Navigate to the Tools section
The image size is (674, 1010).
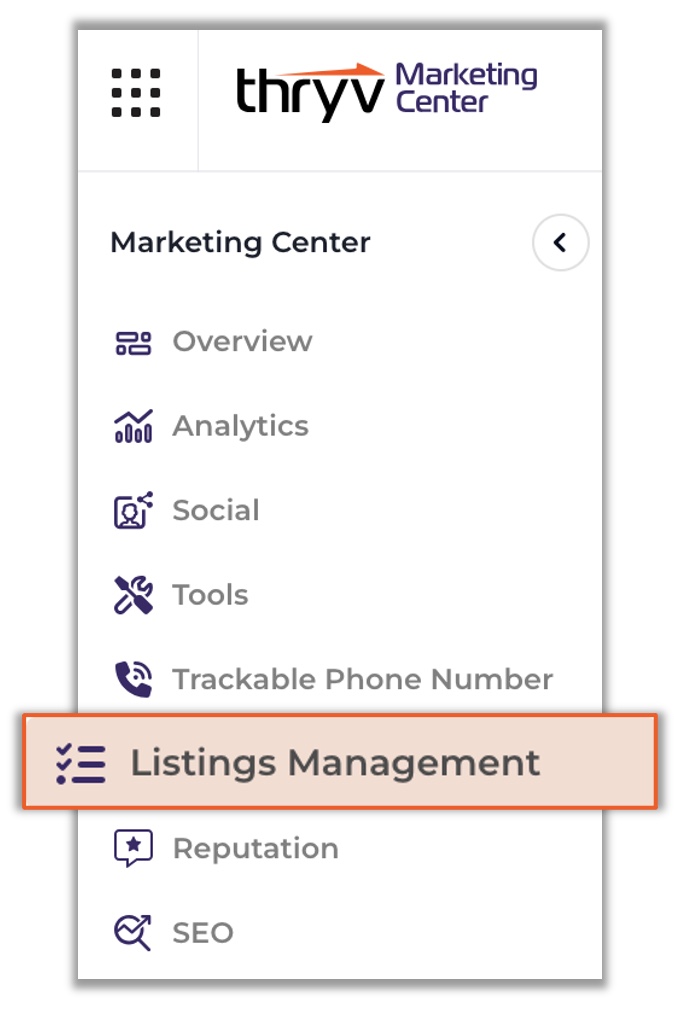pos(210,595)
